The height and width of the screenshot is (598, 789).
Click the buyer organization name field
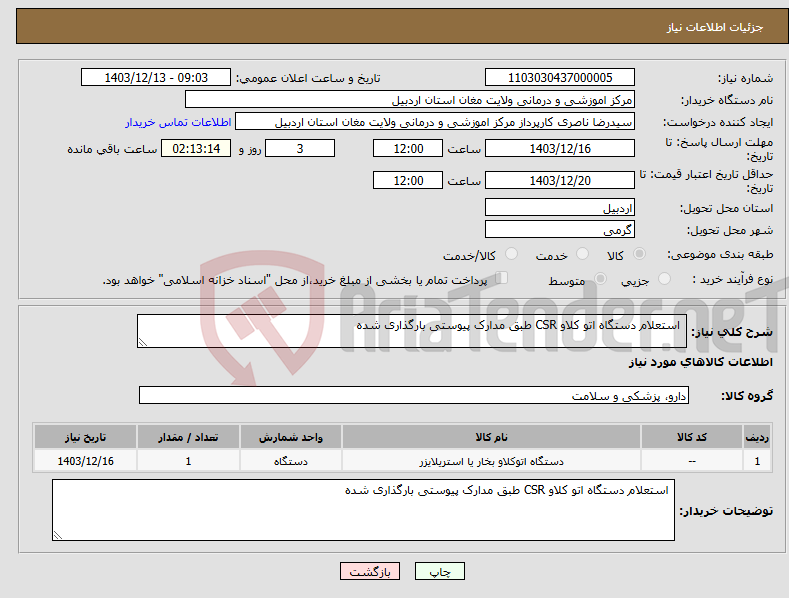[410, 100]
